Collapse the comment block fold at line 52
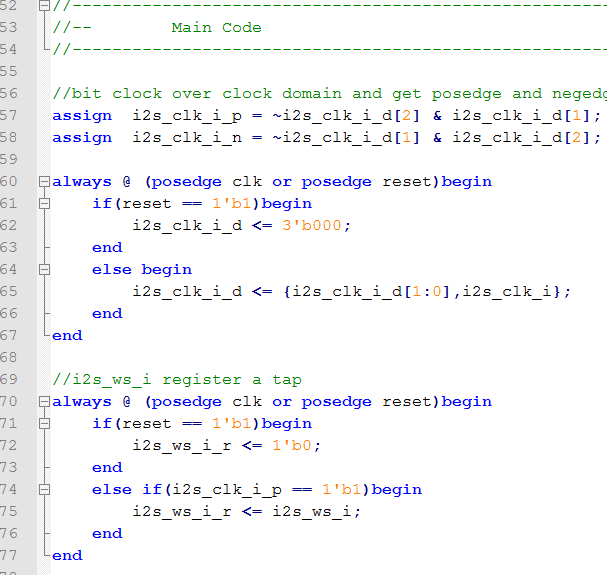 click(x=45, y=5)
